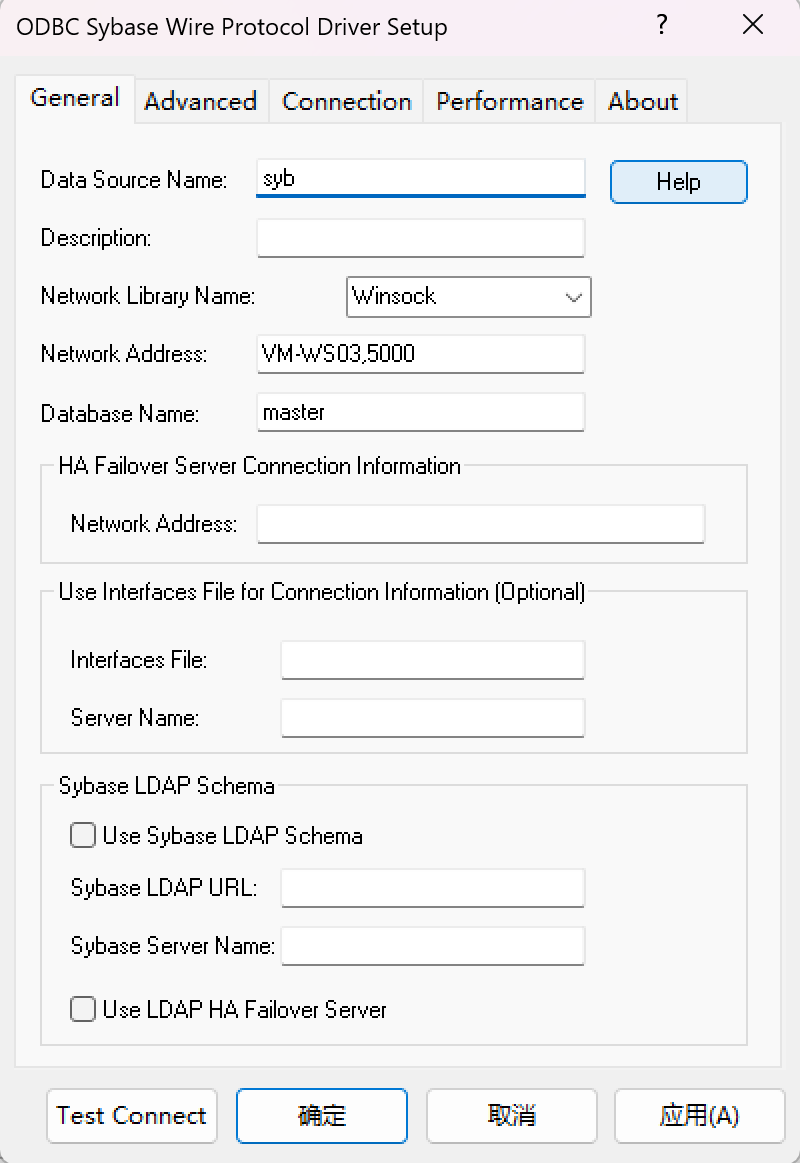Click the HA Failover Network Address field
Viewport: 800px width, 1163px height.
[480, 524]
